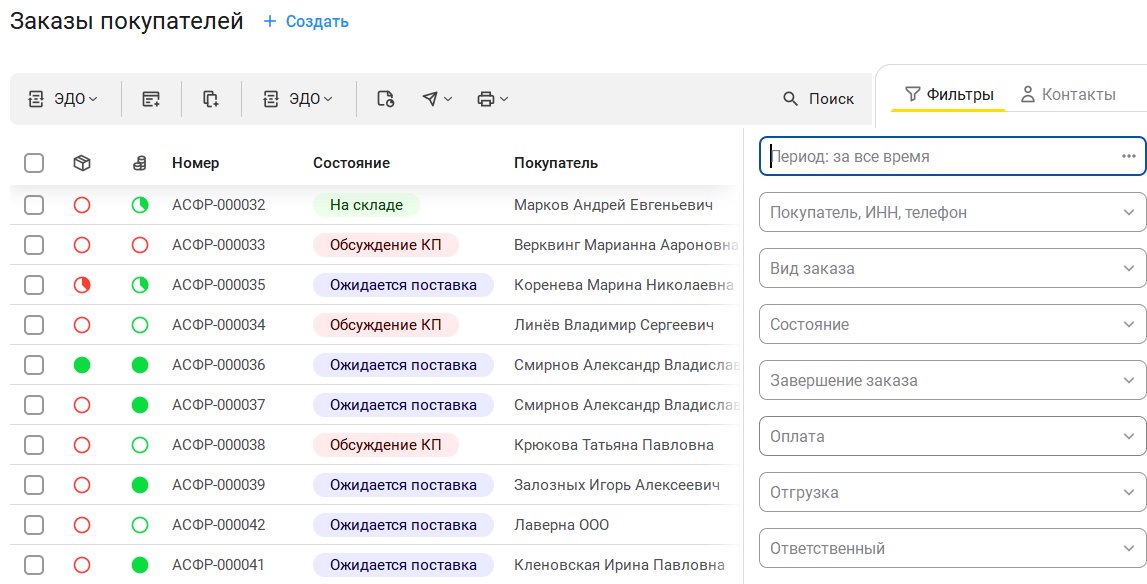Click buyer Лаверна ООО
The width and height of the screenshot is (1147, 584).
pos(562,525)
